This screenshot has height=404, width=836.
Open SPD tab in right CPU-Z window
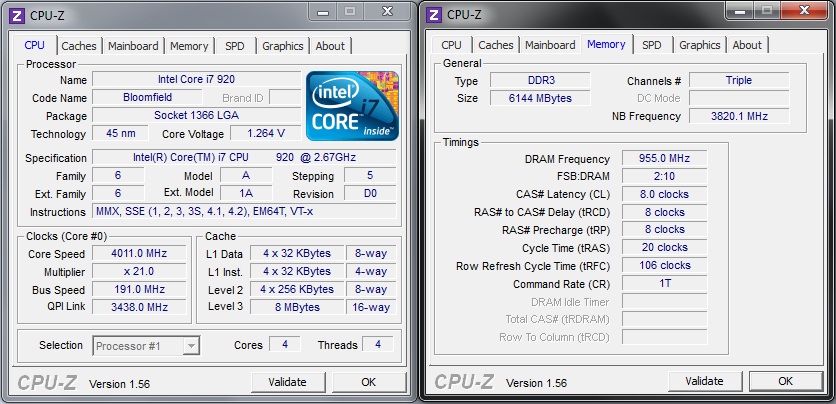pos(652,45)
